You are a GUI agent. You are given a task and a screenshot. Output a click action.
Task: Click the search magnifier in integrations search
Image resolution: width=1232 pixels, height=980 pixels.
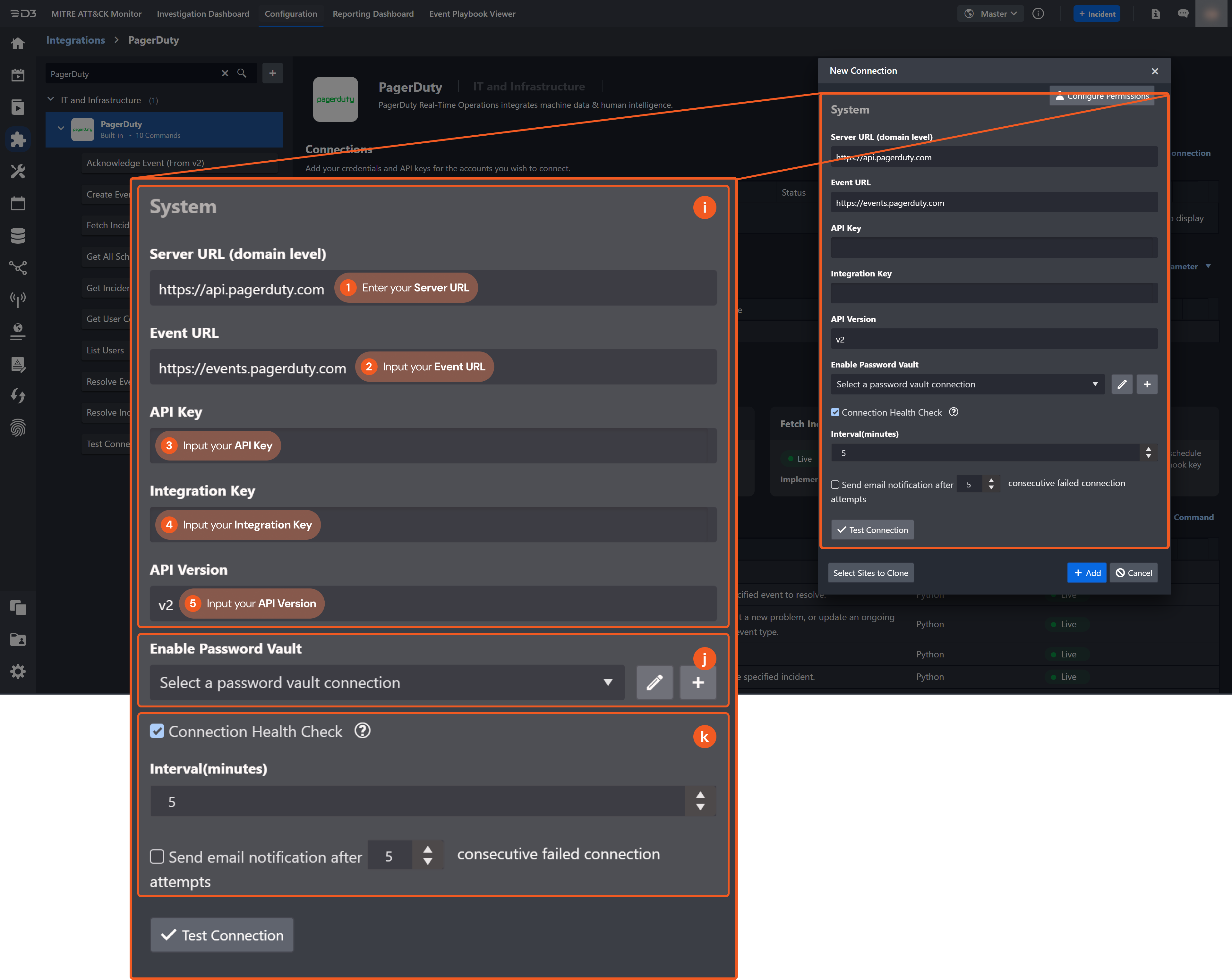pos(242,74)
